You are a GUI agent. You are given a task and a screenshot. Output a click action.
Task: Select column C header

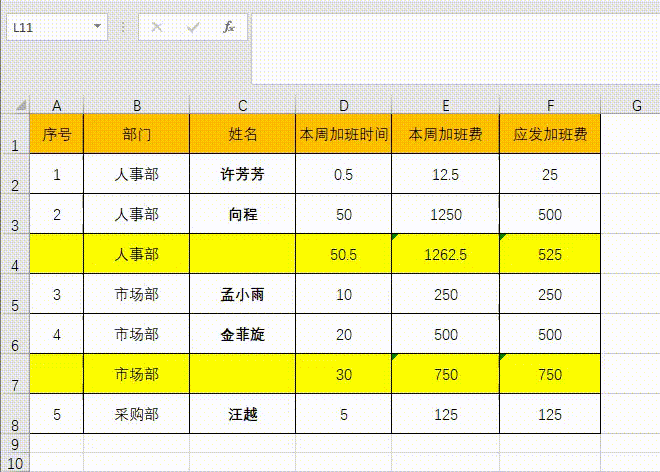pos(242,105)
